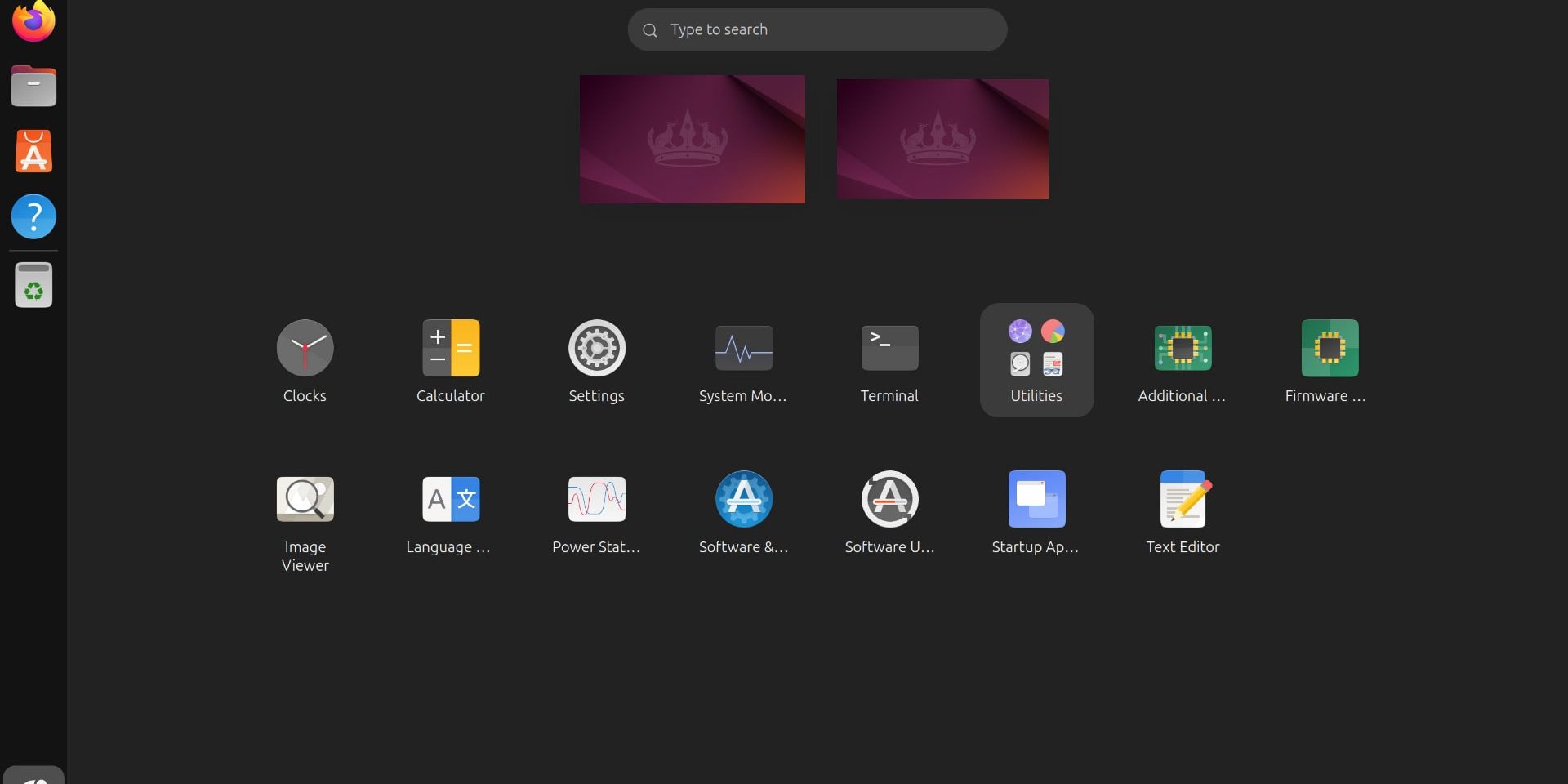Click the Type to search field

coord(817,30)
